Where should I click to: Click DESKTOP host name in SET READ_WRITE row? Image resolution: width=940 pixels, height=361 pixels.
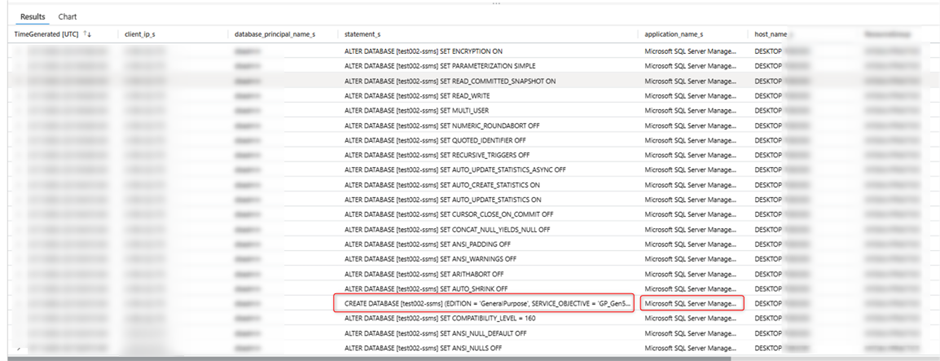(x=769, y=96)
